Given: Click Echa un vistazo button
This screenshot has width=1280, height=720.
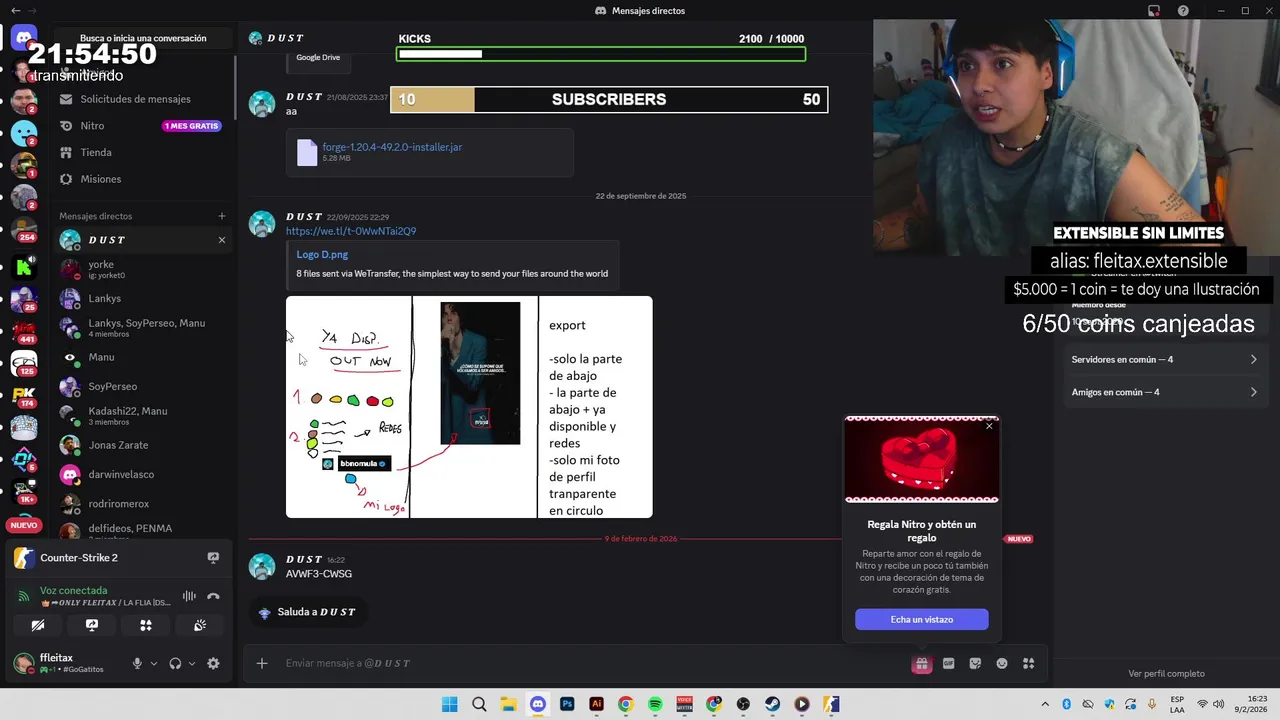Looking at the screenshot, I should click(x=921, y=620).
